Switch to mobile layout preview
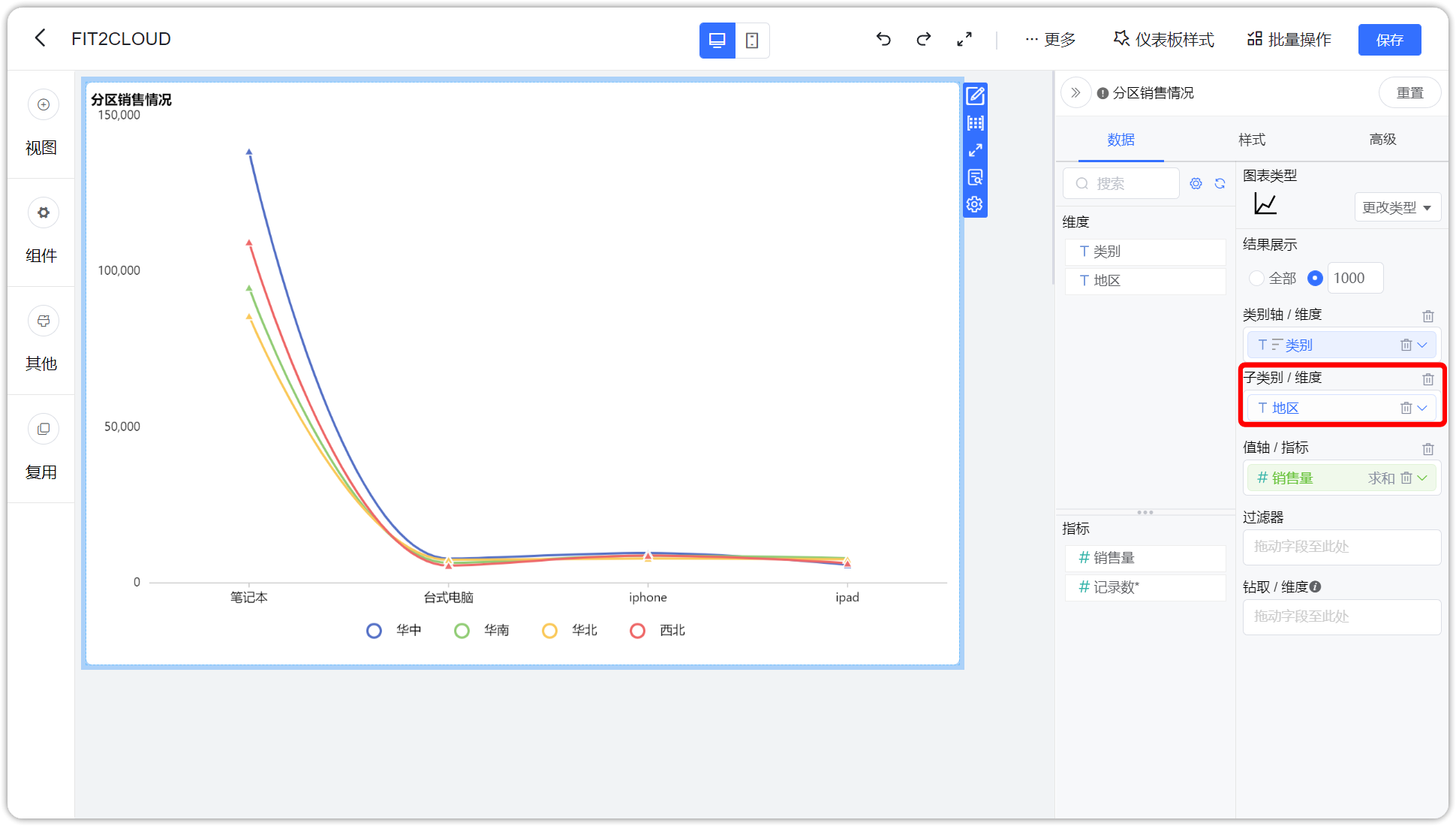The image size is (1456, 826). tap(752, 41)
